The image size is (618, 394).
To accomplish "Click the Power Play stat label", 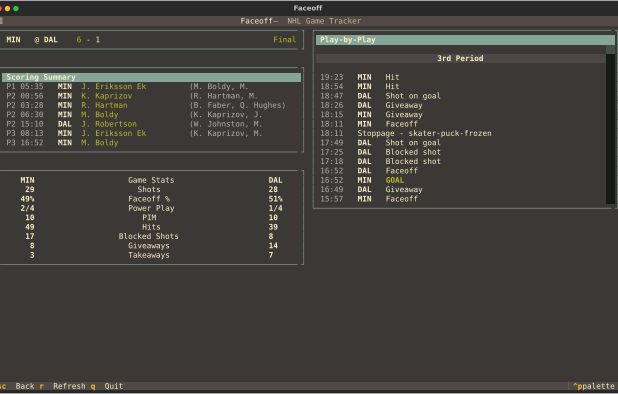I will (x=151, y=208).
